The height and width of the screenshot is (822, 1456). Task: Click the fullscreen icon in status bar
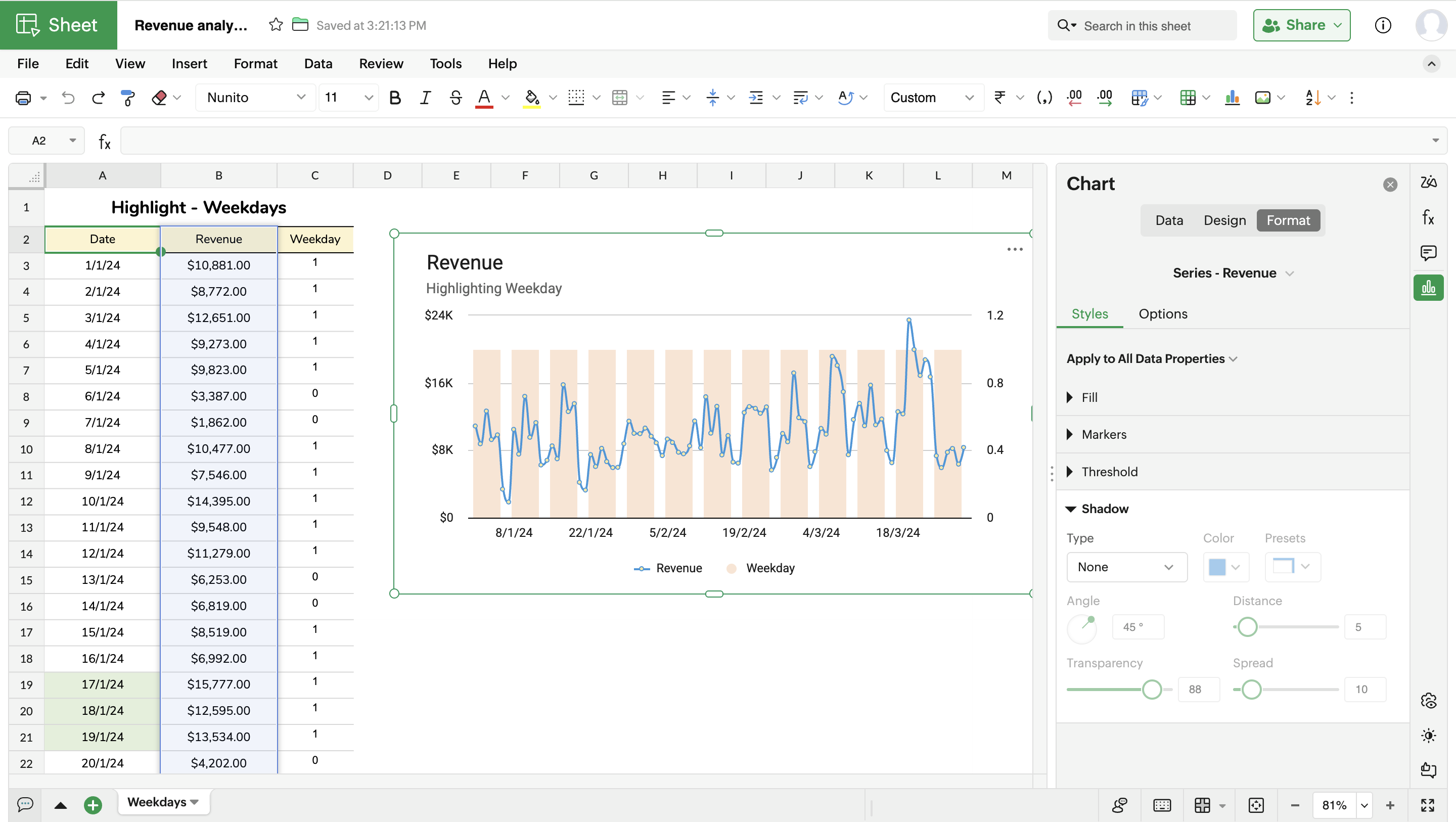point(1428,804)
